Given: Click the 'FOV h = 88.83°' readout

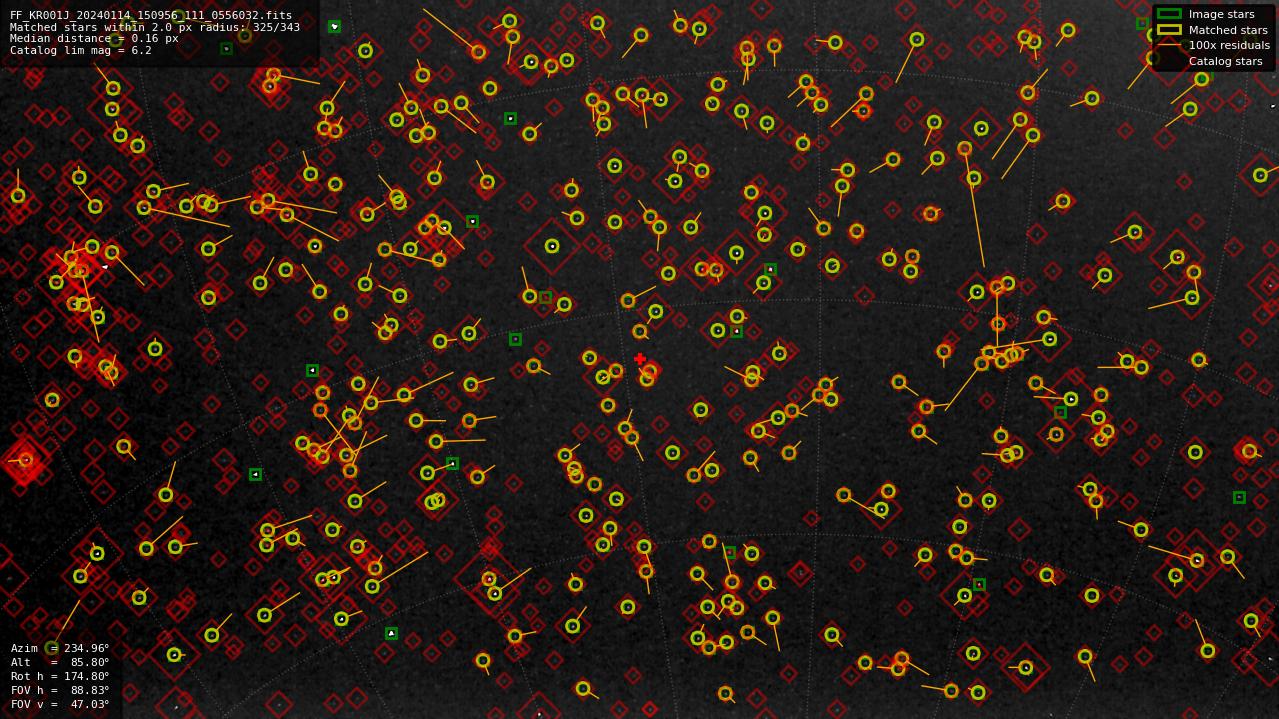Looking at the screenshot, I should 60,690.
